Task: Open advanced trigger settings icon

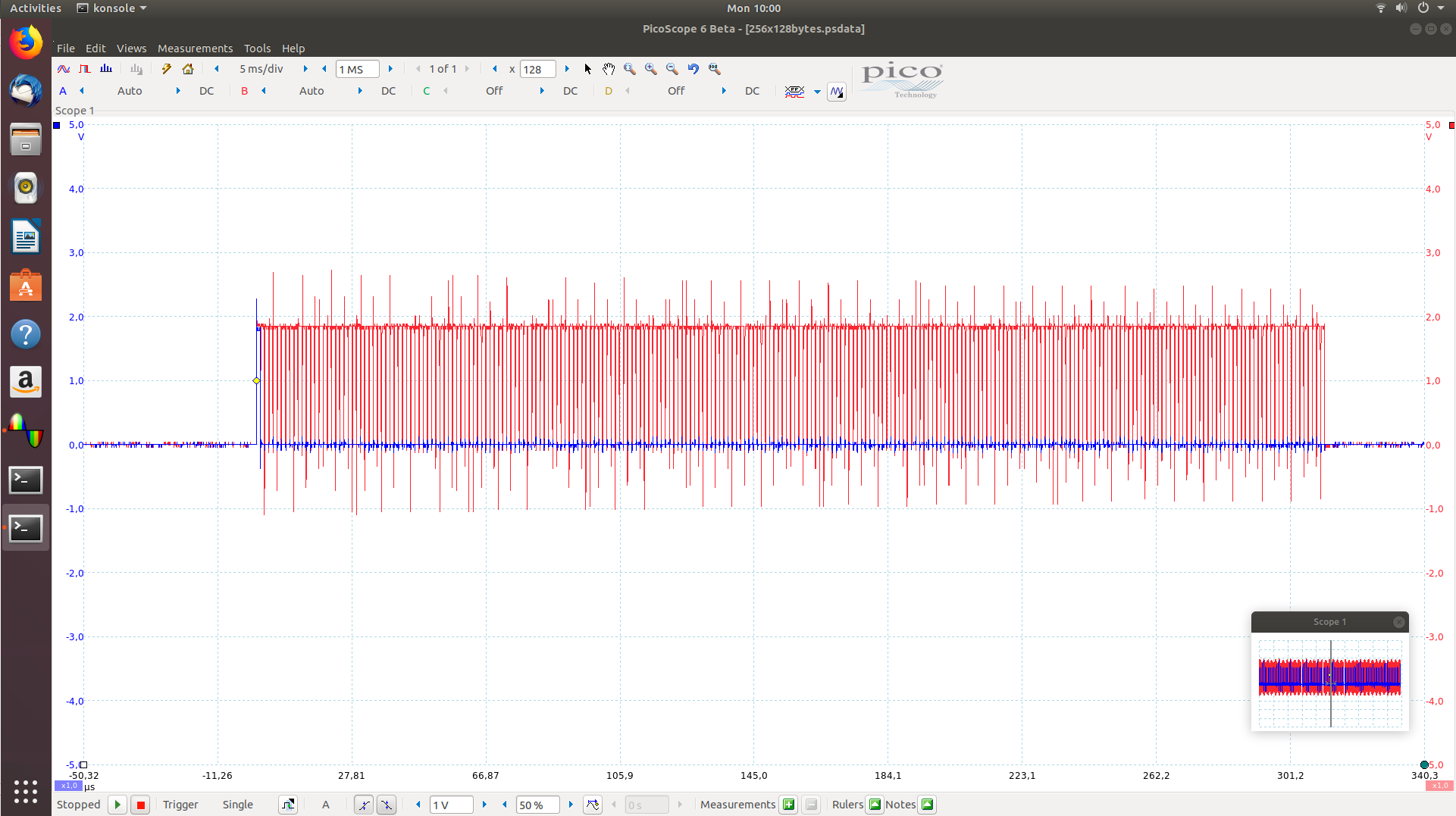Action: tap(288, 805)
